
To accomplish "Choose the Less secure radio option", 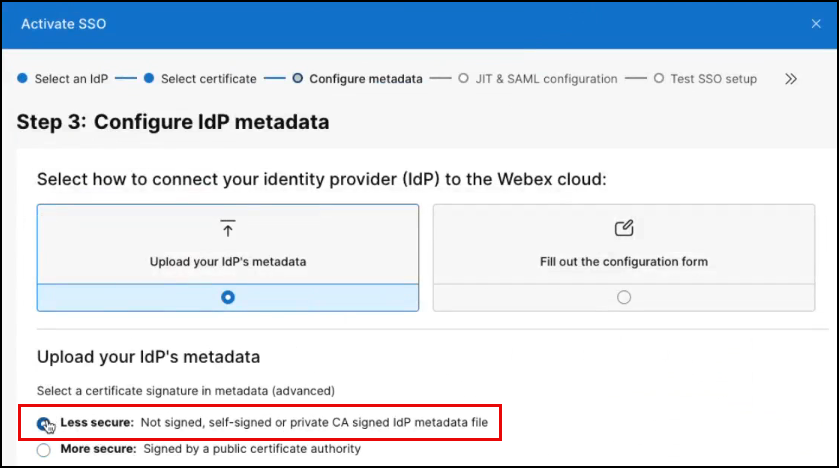I will [x=44, y=423].
